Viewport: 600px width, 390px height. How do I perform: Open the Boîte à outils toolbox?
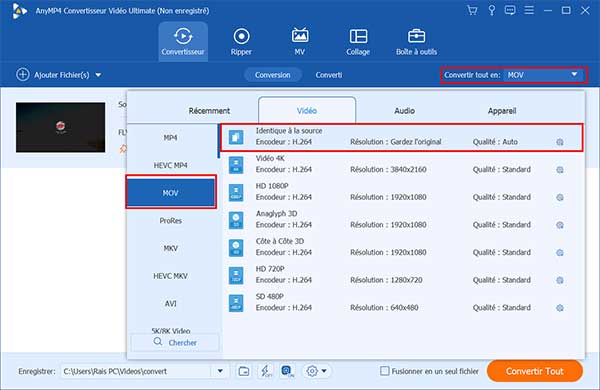coord(416,41)
